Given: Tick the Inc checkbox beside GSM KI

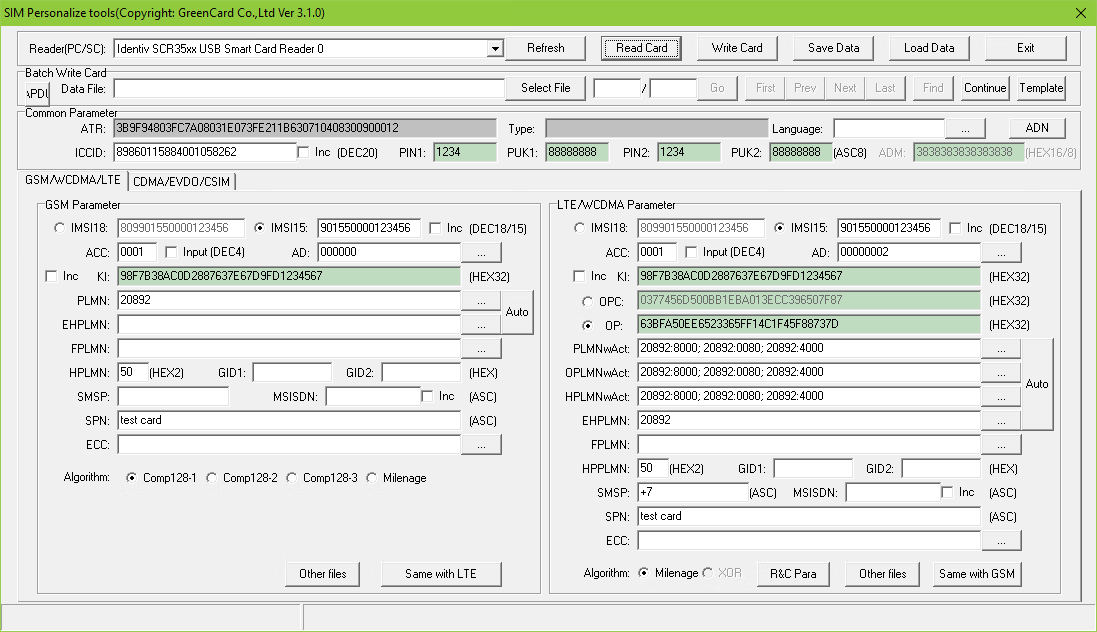Looking at the screenshot, I should tap(52, 276).
